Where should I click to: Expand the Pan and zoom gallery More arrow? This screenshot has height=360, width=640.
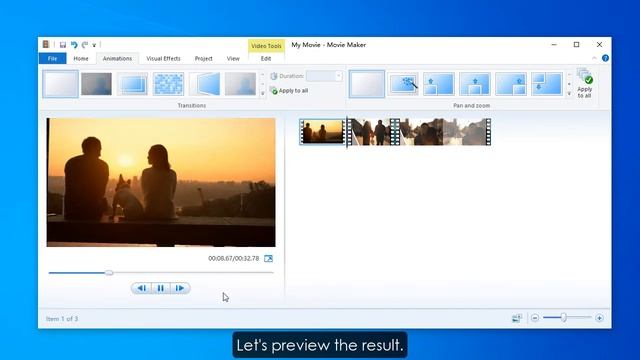point(569,93)
